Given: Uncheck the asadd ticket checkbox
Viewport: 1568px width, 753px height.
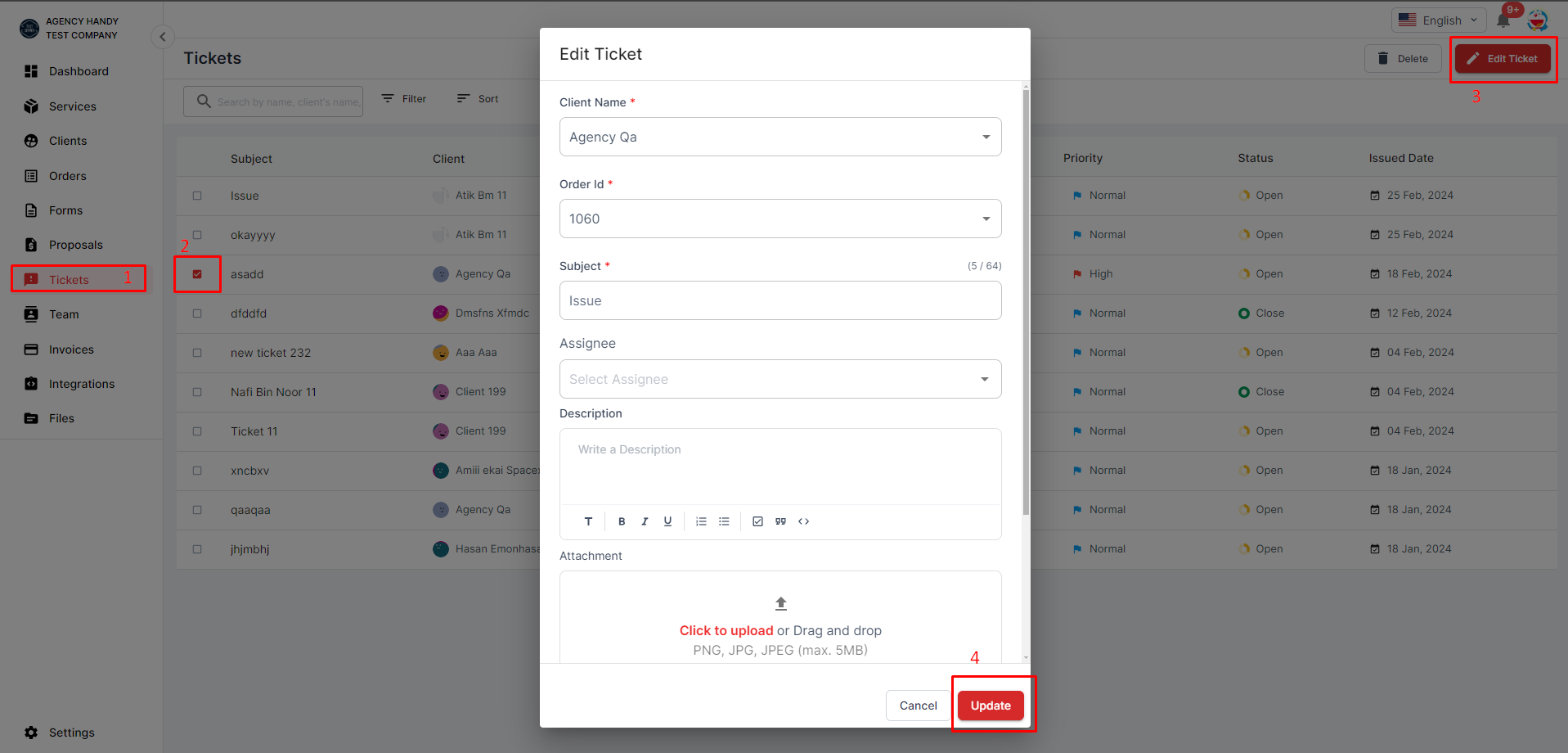Looking at the screenshot, I should [x=197, y=274].
